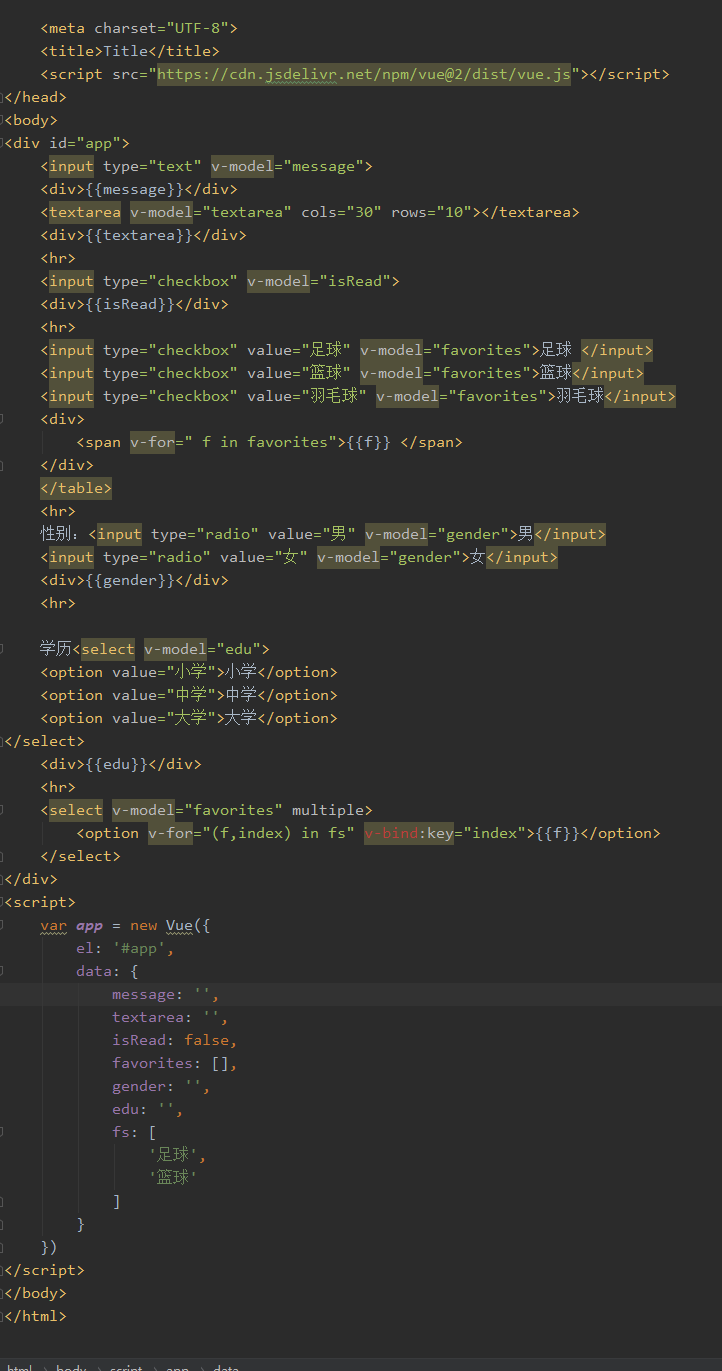Select 'data' in the bottom breadcrumb bar
The height and width of the screenshot is (1371, 722).
tap(225, 1367)
